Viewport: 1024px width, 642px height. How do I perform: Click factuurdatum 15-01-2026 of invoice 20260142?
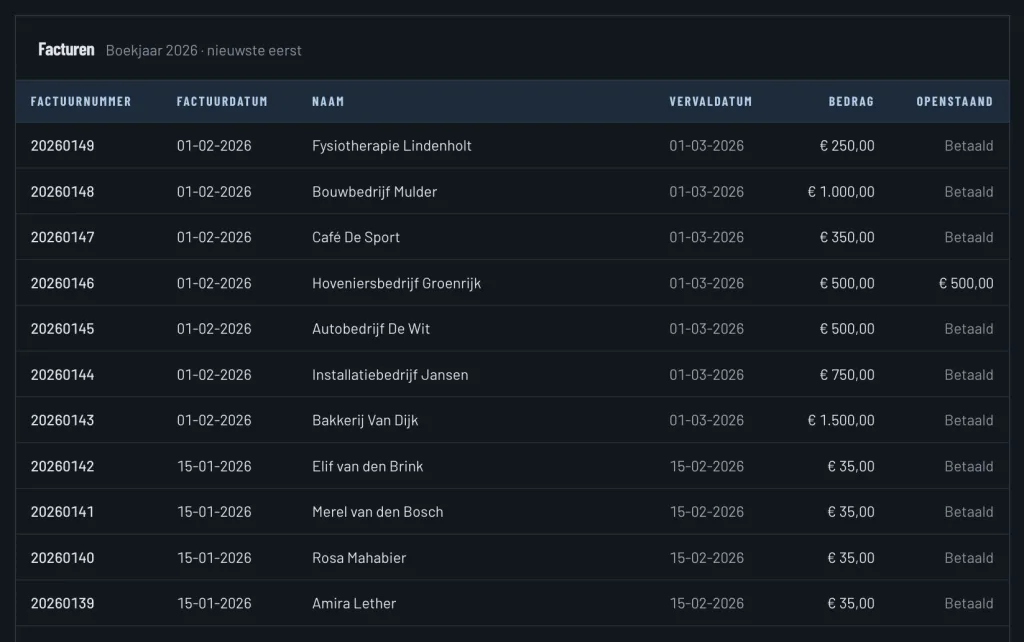[214, 466]
